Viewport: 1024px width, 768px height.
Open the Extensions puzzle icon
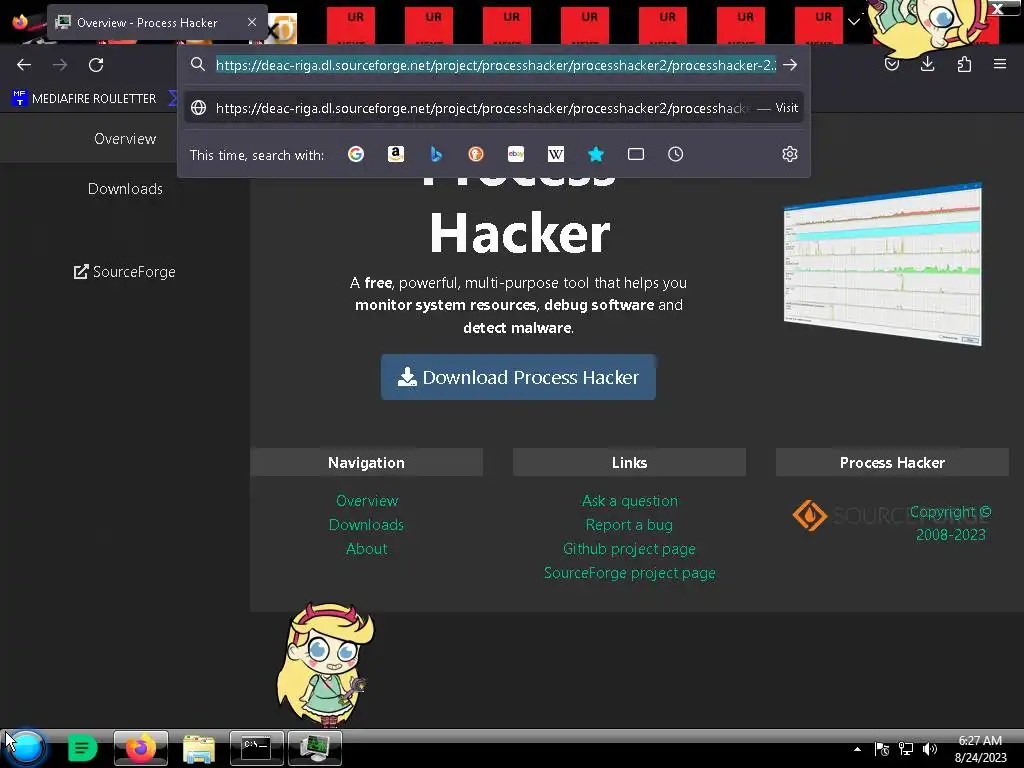click(x=964, y=64)
